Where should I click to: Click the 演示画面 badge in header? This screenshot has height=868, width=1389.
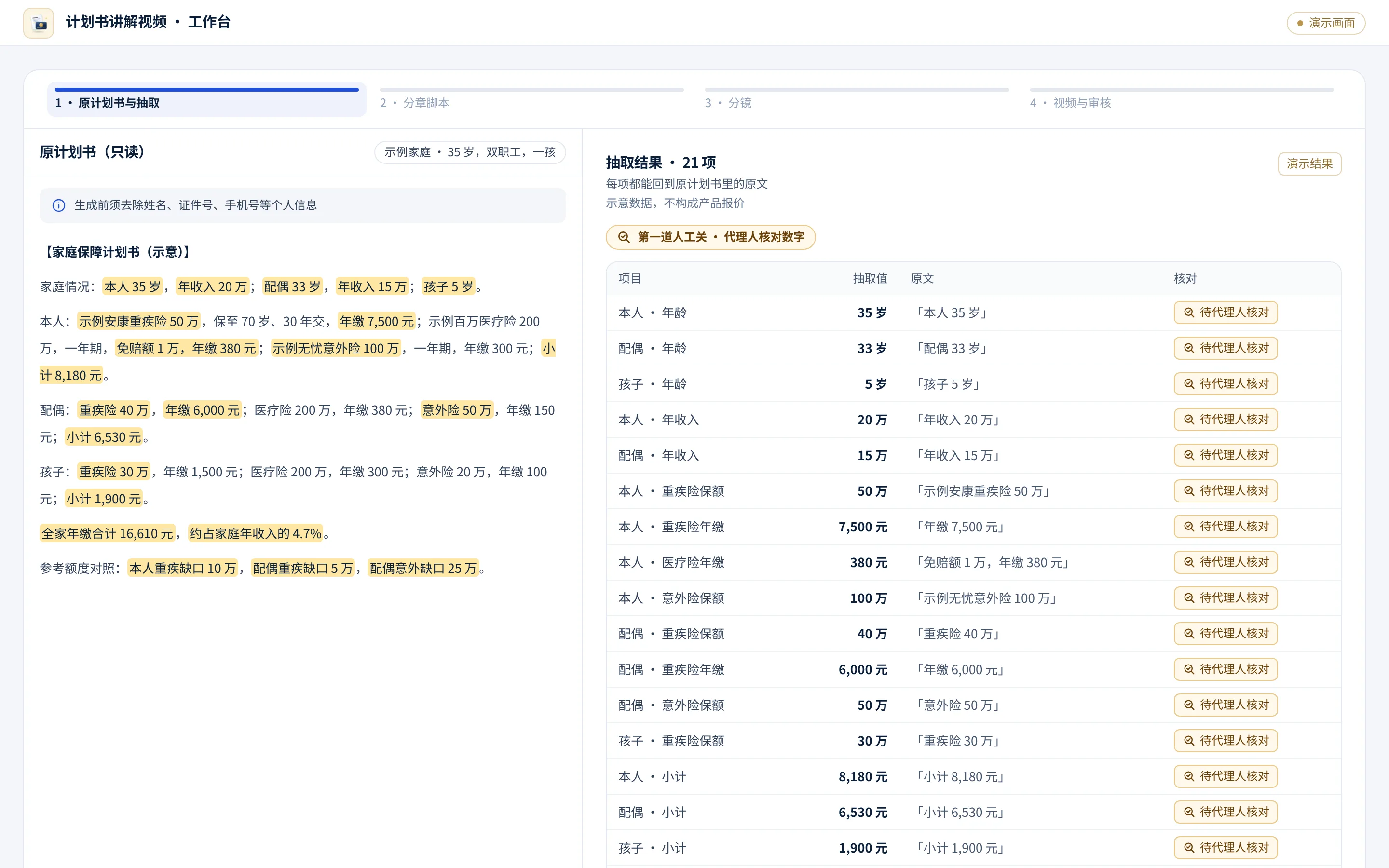[1326, 23]
